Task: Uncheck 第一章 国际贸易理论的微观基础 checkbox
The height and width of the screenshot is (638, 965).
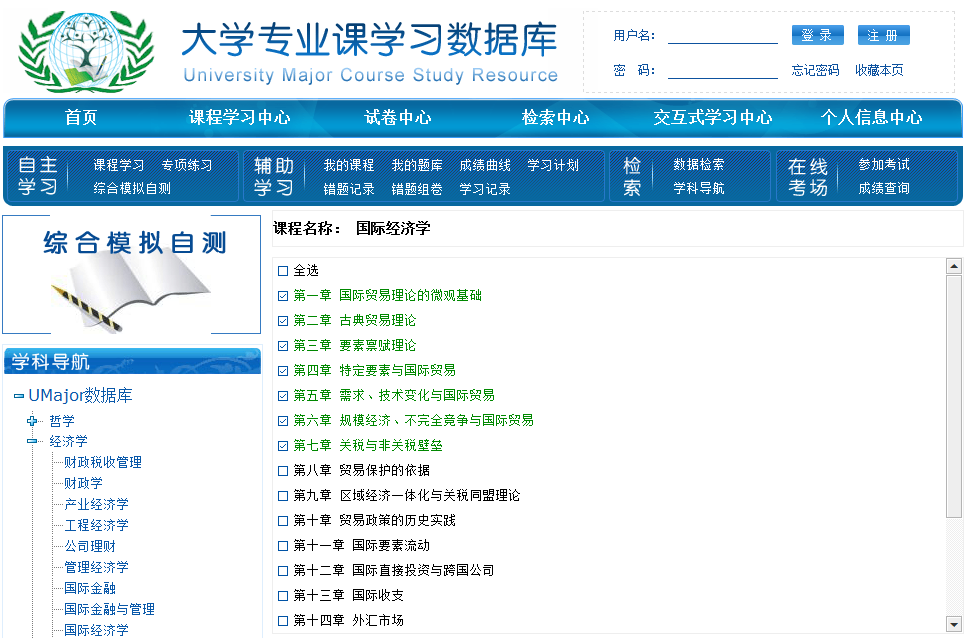Action: 283,296
